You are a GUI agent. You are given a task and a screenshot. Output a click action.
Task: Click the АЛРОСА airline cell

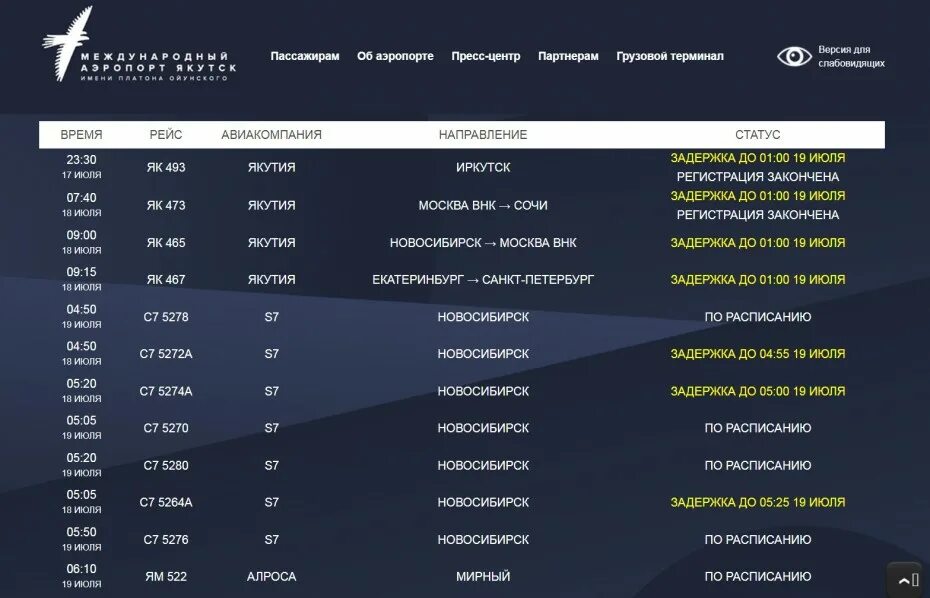pos(272,576)
